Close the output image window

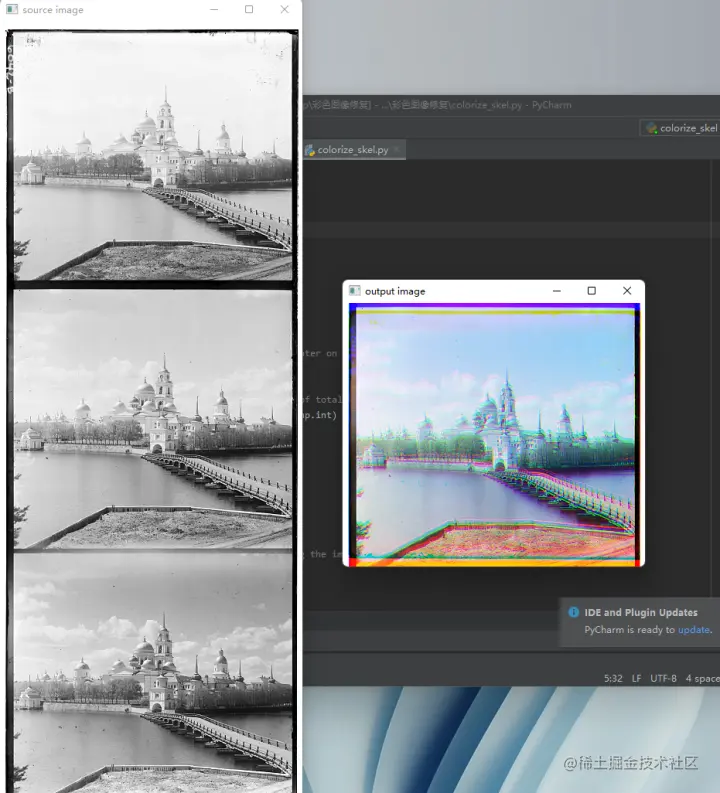pos(627,291)
